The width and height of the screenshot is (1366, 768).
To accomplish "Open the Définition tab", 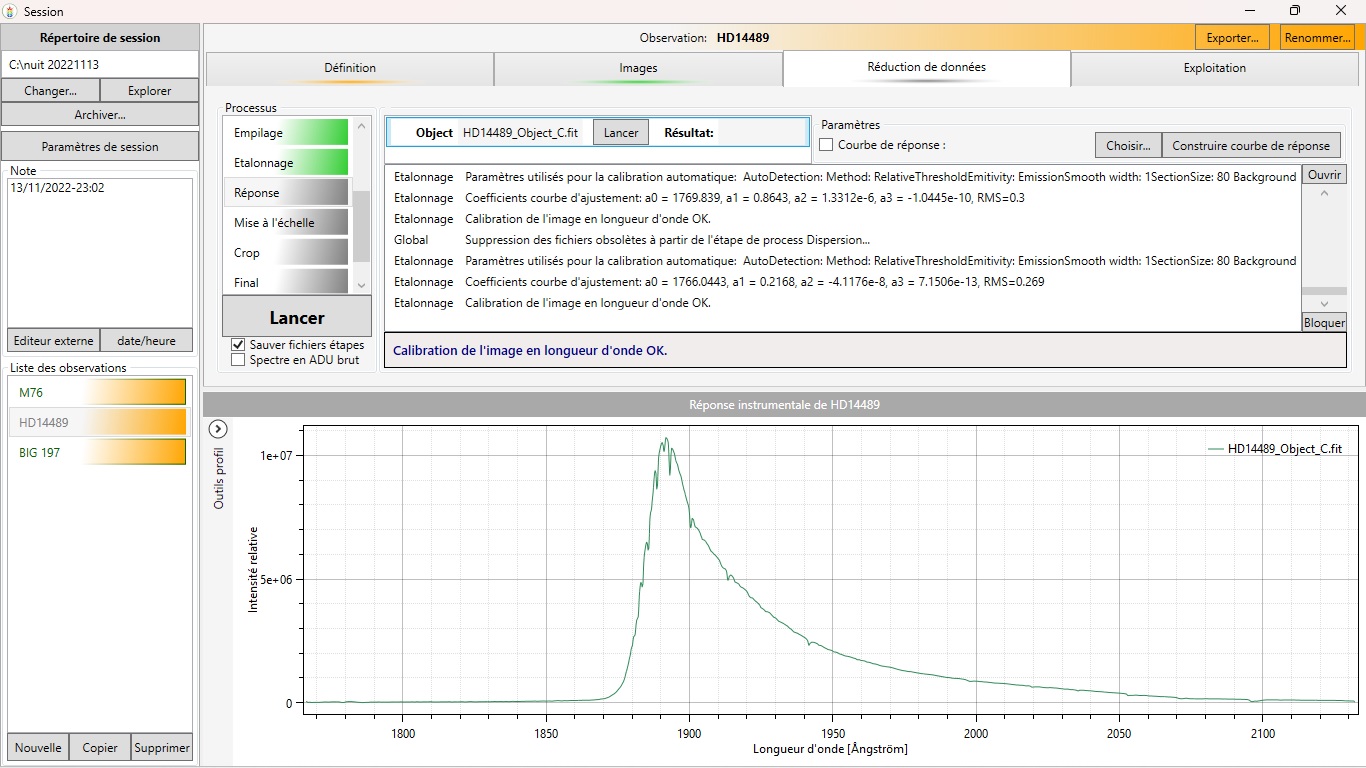I will coord(350,68).
